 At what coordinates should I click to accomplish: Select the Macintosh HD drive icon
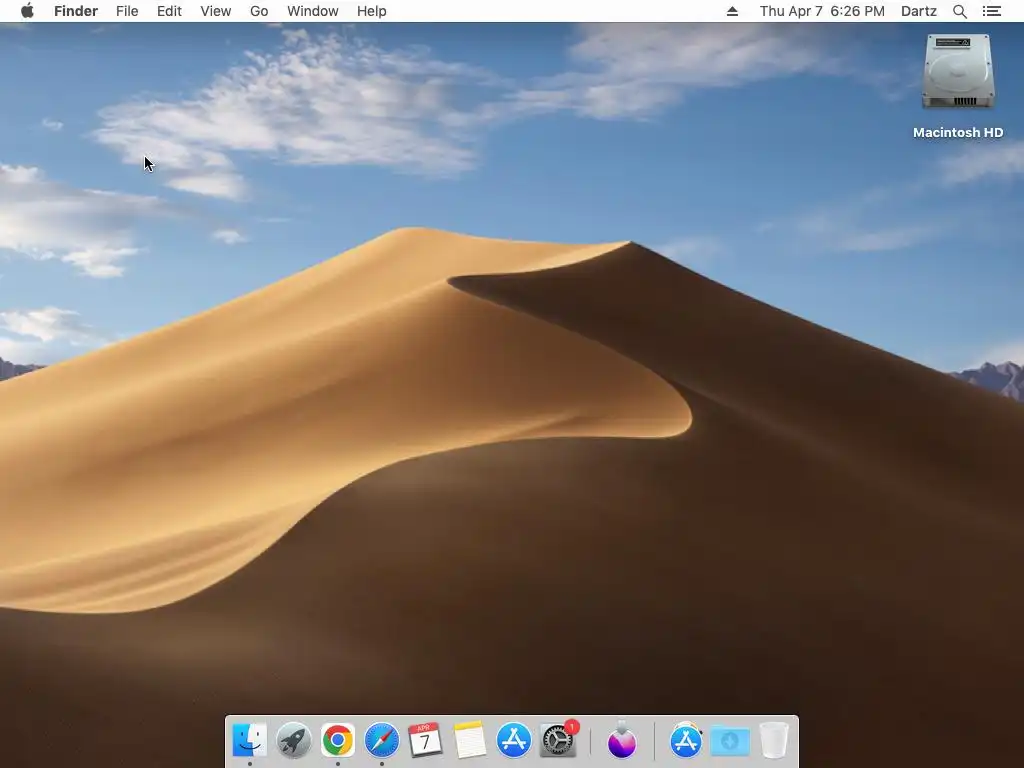pyautogui.click(x=958, y=72)
